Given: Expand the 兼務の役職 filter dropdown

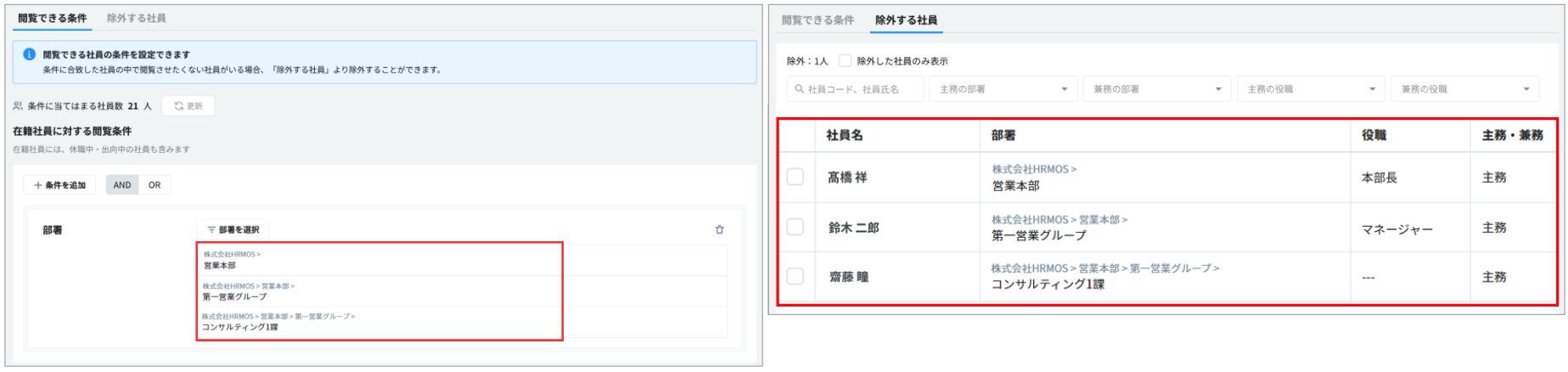Looking at the screenshot, I should click(x=1464, y=89).
